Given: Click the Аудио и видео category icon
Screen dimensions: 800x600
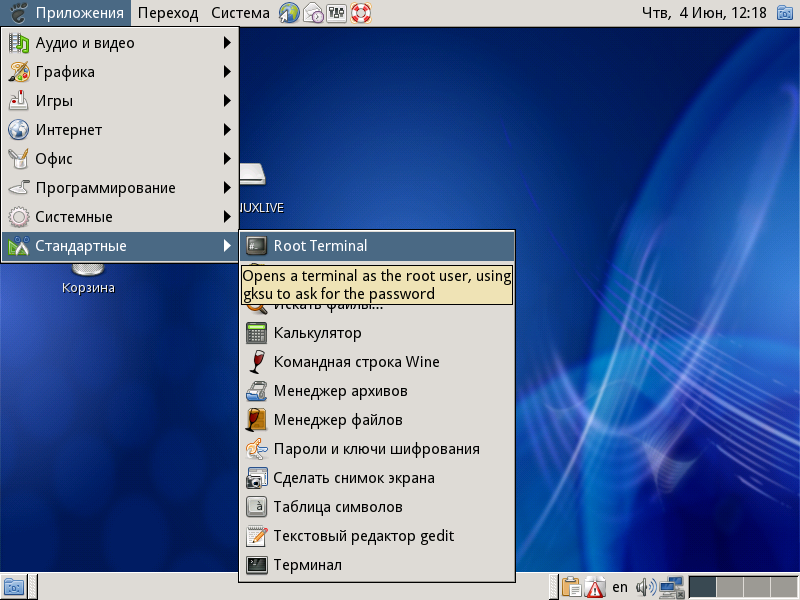Looking at the screenshot, I should [19, 43].
